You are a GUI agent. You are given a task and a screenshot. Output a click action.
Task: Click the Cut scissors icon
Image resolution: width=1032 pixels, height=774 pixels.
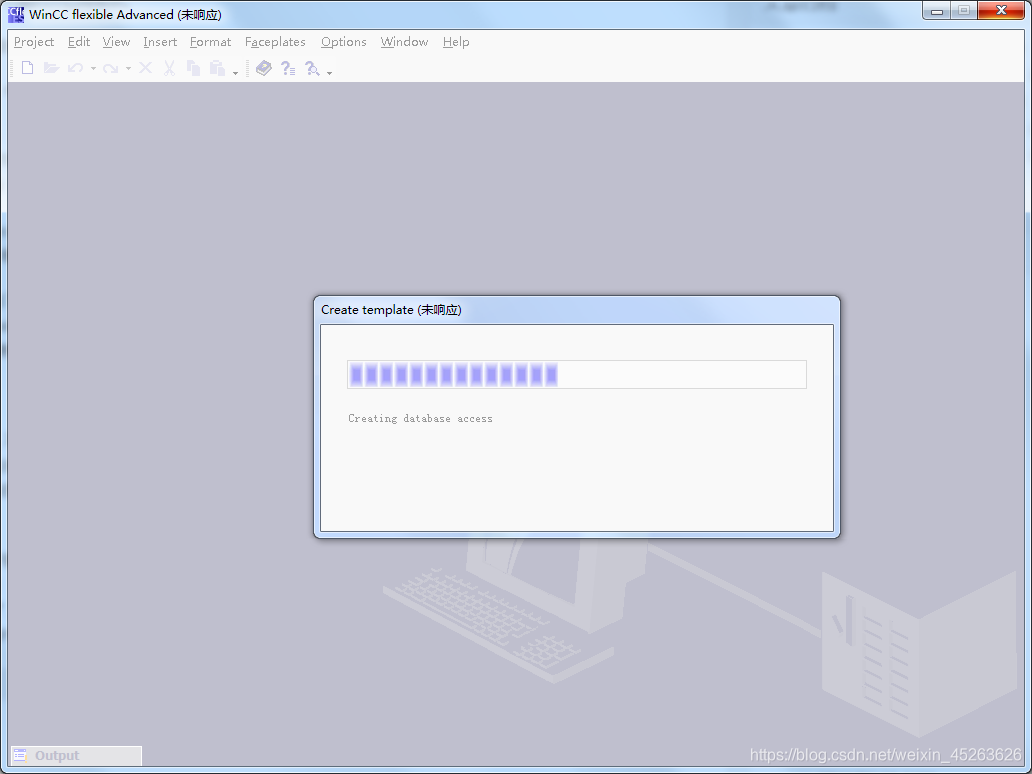coord(169,68)
